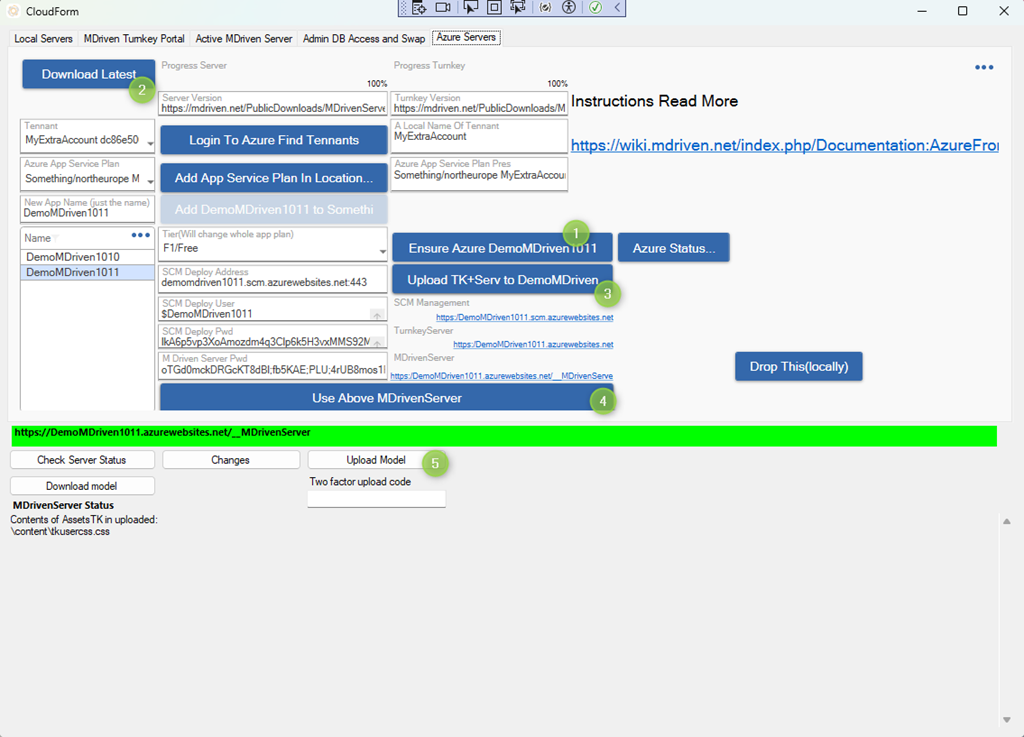This screenshot has height=737, width=1024.
Task: Open the binding failures braces icon
Action: point(545,8)
